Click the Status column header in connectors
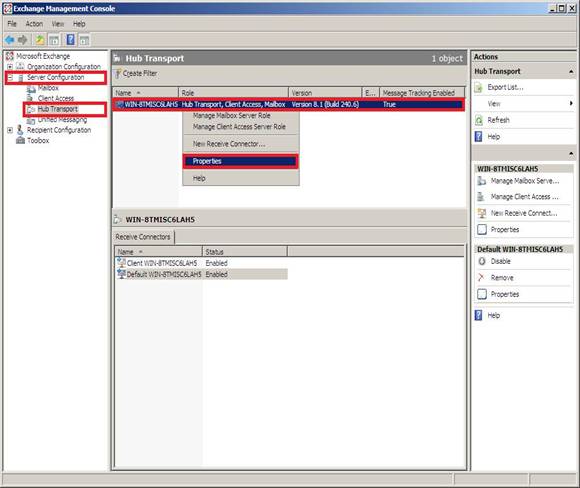Image resolution: width=580 pixels, height=488 pixels. [245, 252]
